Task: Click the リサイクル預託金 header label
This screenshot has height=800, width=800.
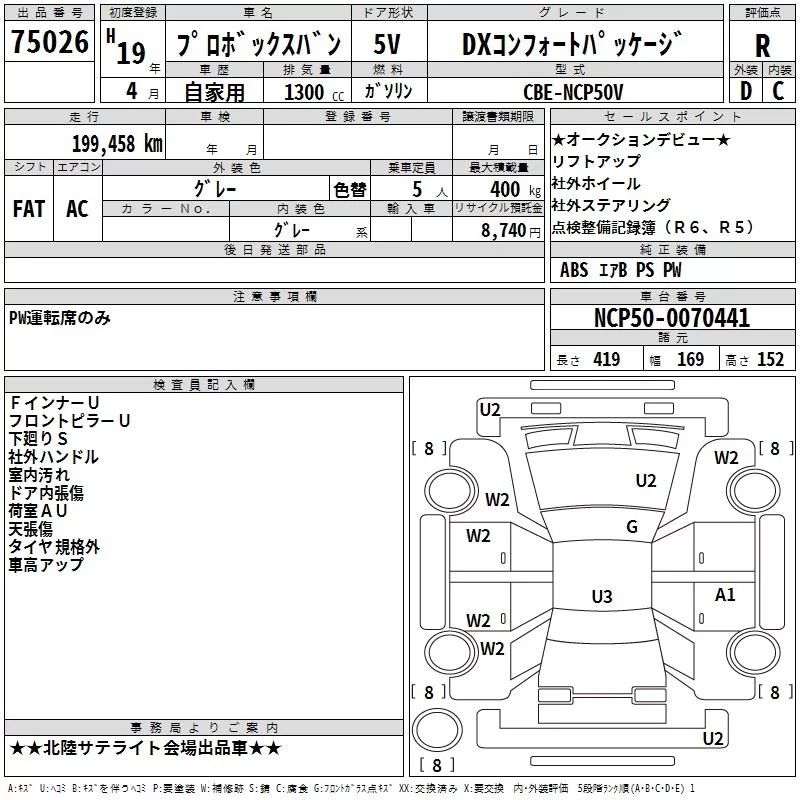Action: (498, 208)
